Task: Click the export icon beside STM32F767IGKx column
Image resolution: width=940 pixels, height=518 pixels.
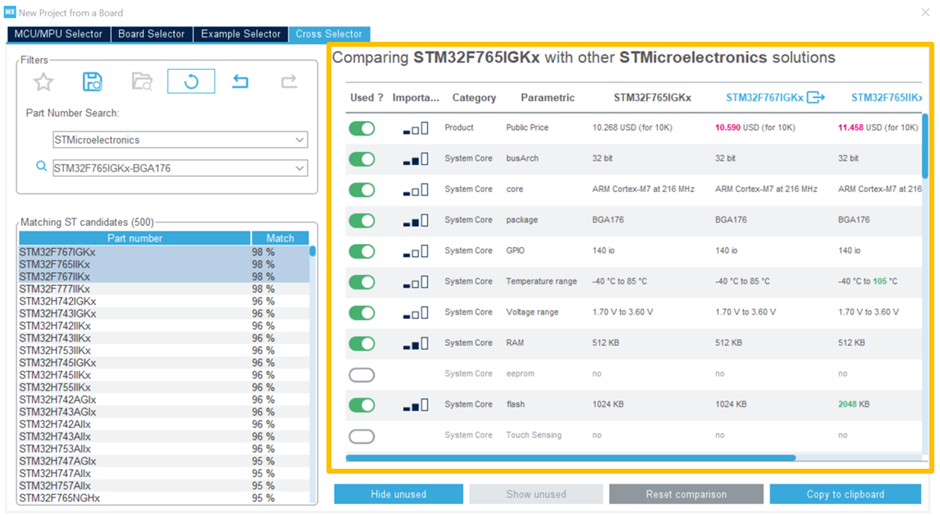Action: coord(816,98)
